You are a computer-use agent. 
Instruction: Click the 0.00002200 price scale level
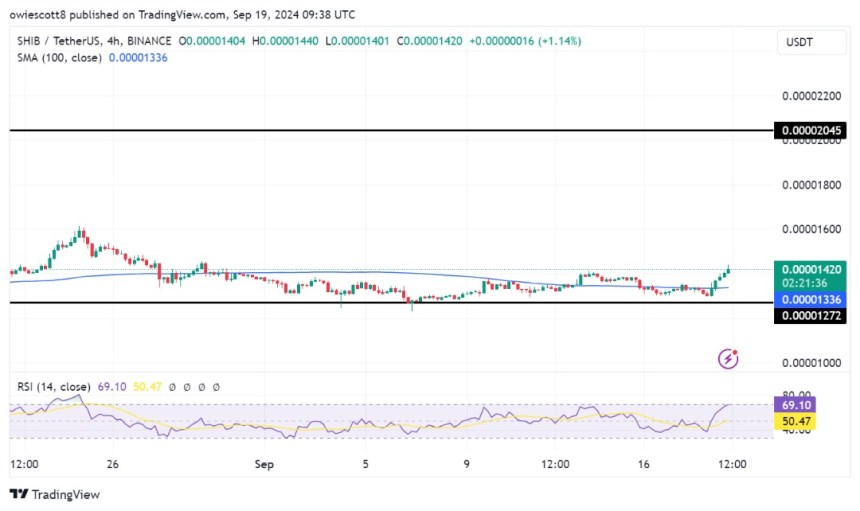click(x=811, y=96)
